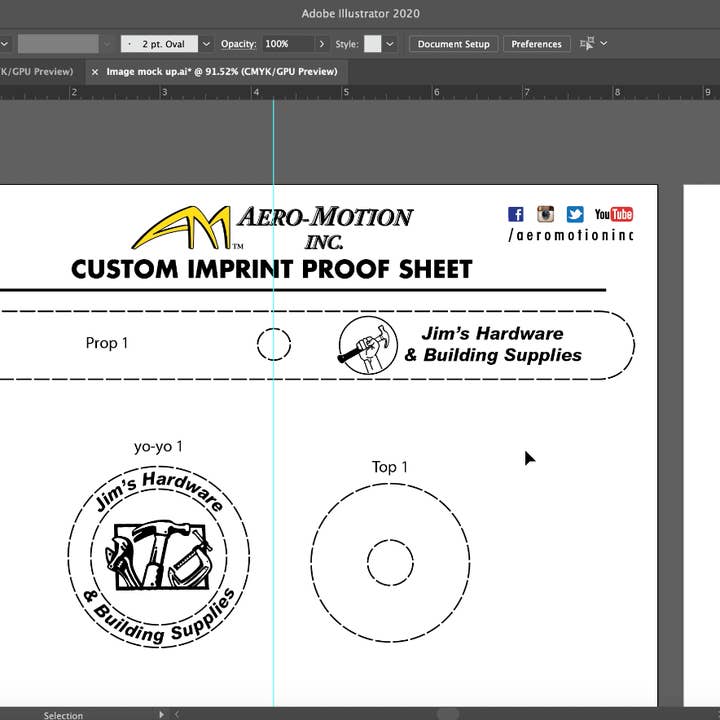Select the yellow Aero-Motion AM logo
Screen dimensions: 720x720
(183, 228)
